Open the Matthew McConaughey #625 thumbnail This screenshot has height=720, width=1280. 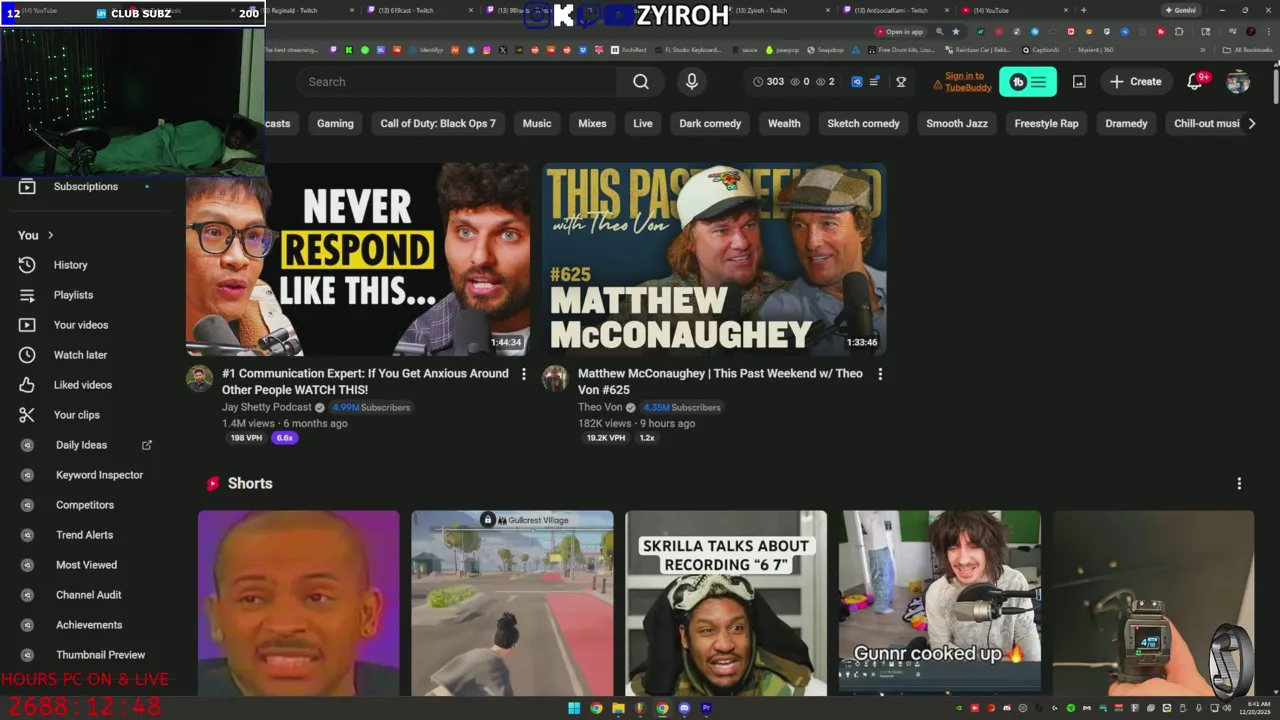pyautogui.click(x=714, y=260)
